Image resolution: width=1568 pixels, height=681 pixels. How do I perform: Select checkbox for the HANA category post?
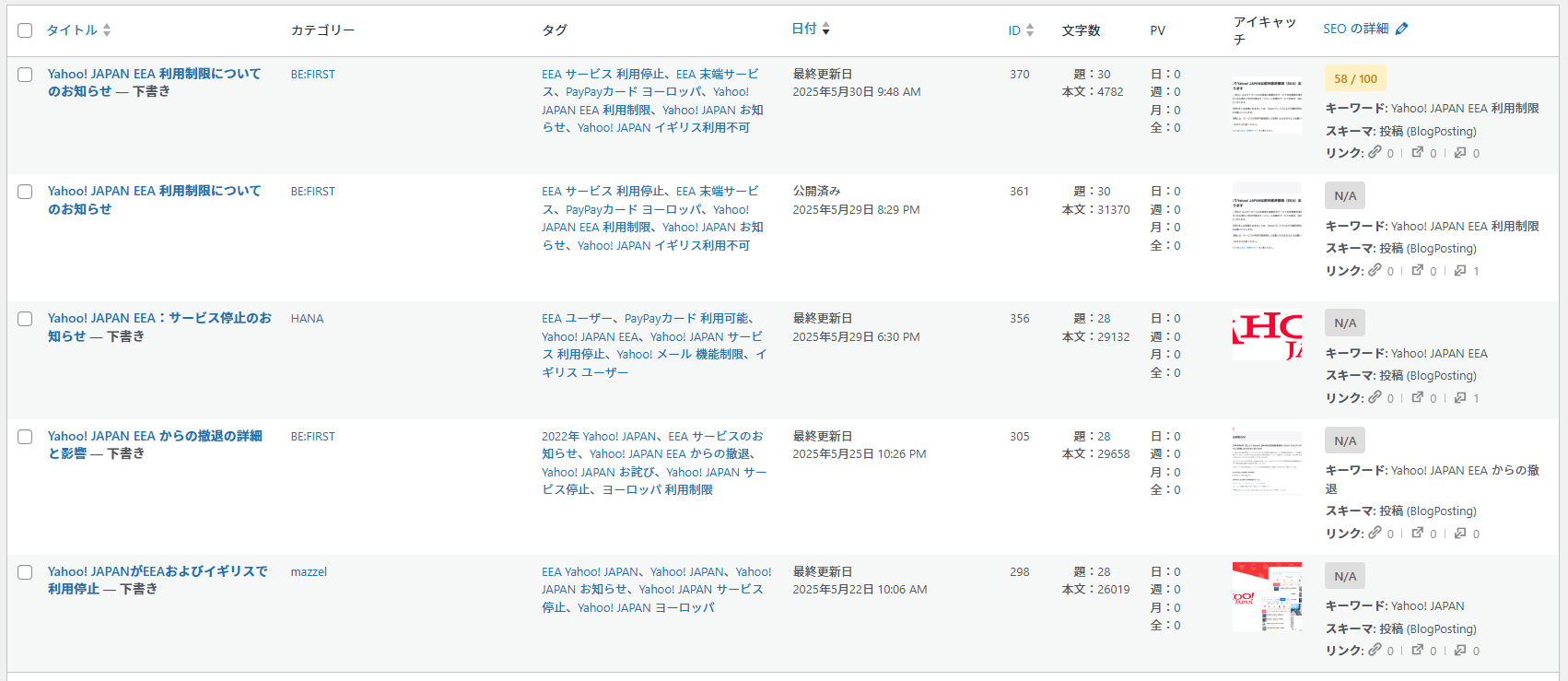[25, 319]
